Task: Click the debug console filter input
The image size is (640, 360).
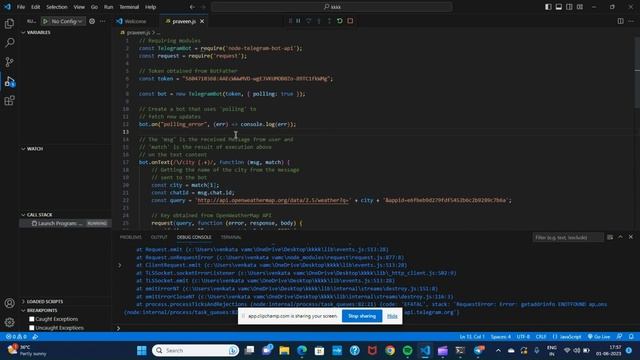Action: point(568,238)
